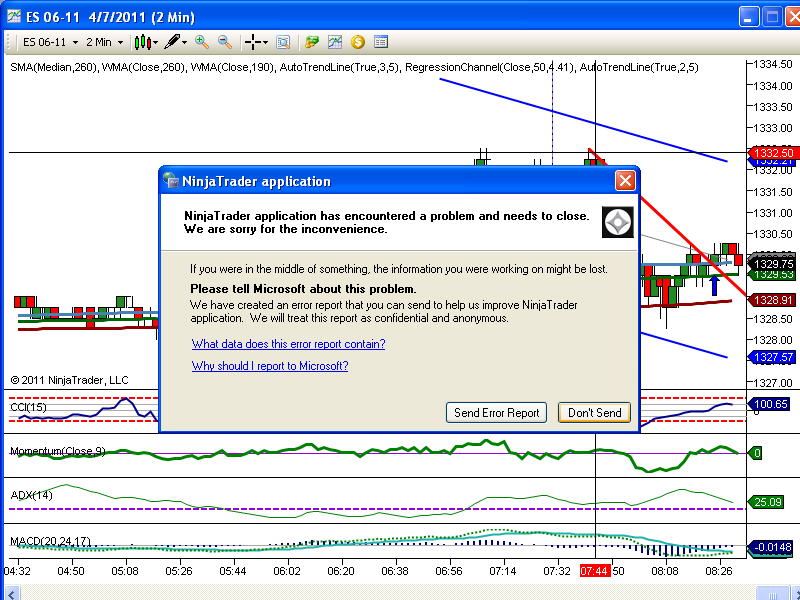The image size is (800, 600).
Task: Click the left arrow of horizontal scrollbar
Action: (11, 593)
